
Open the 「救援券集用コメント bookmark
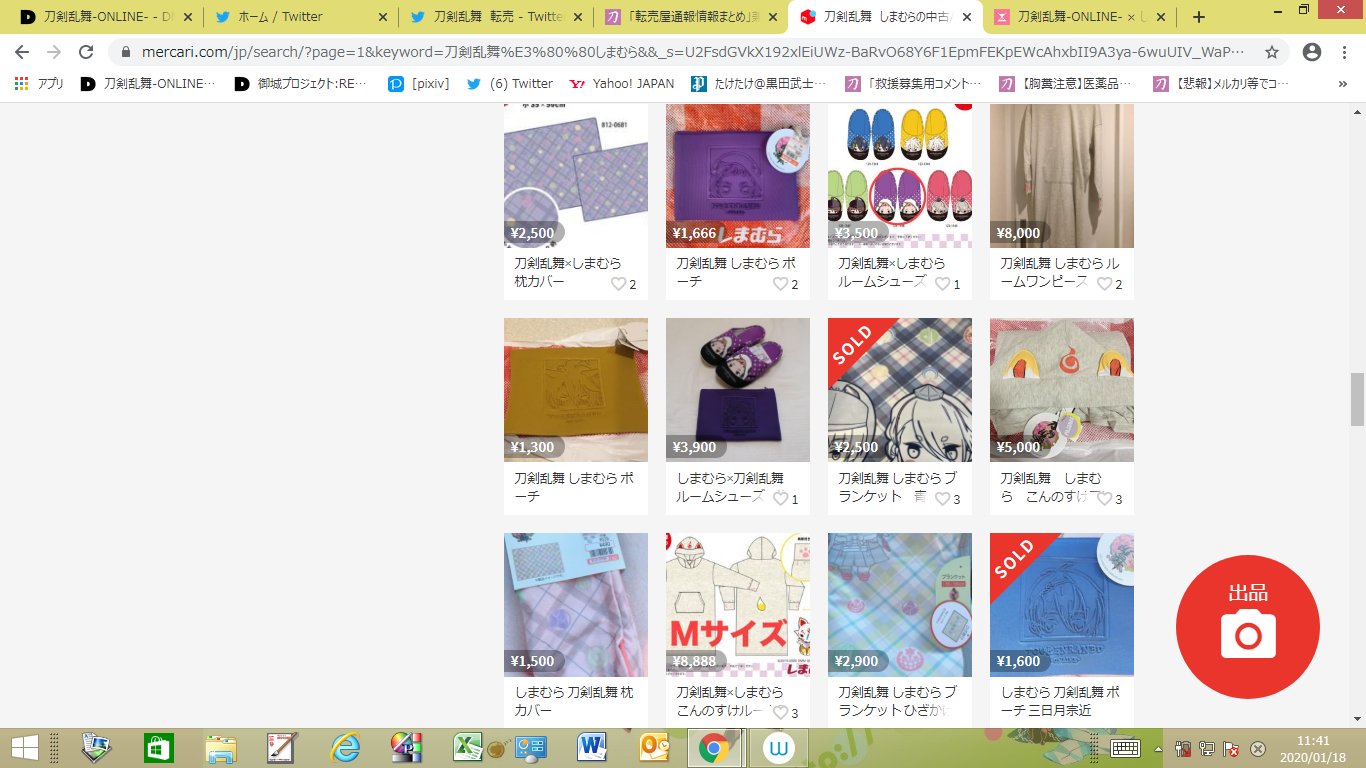pyautogui.click(x=914, y=84)
